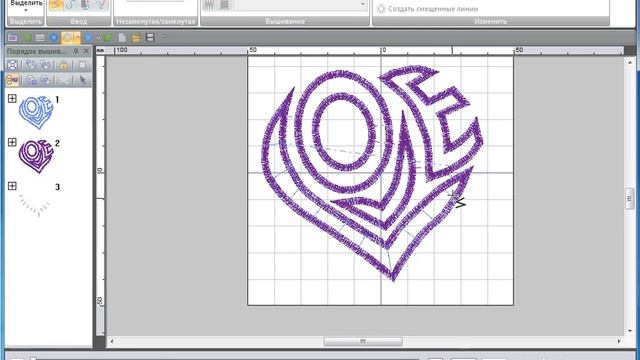The image size is (640, 360).
Task: Click the save disk toolbar icon
Action: pyautogui.click(x=150, y=38)
